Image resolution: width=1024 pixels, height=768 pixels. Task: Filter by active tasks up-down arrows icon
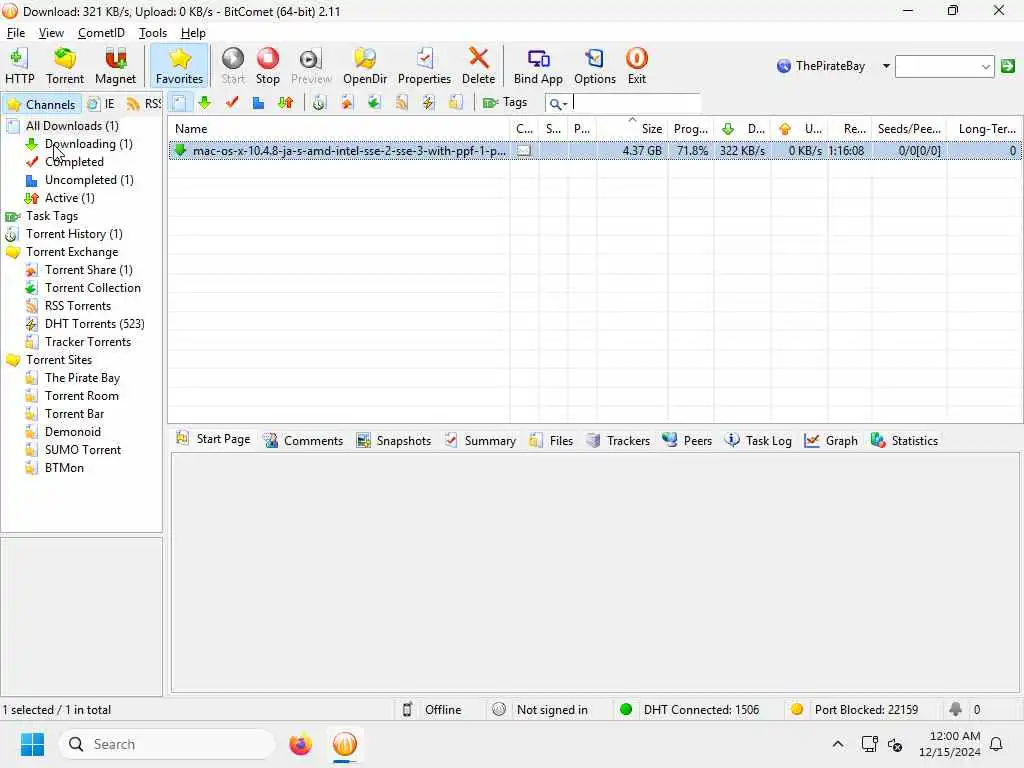[285, 103]
